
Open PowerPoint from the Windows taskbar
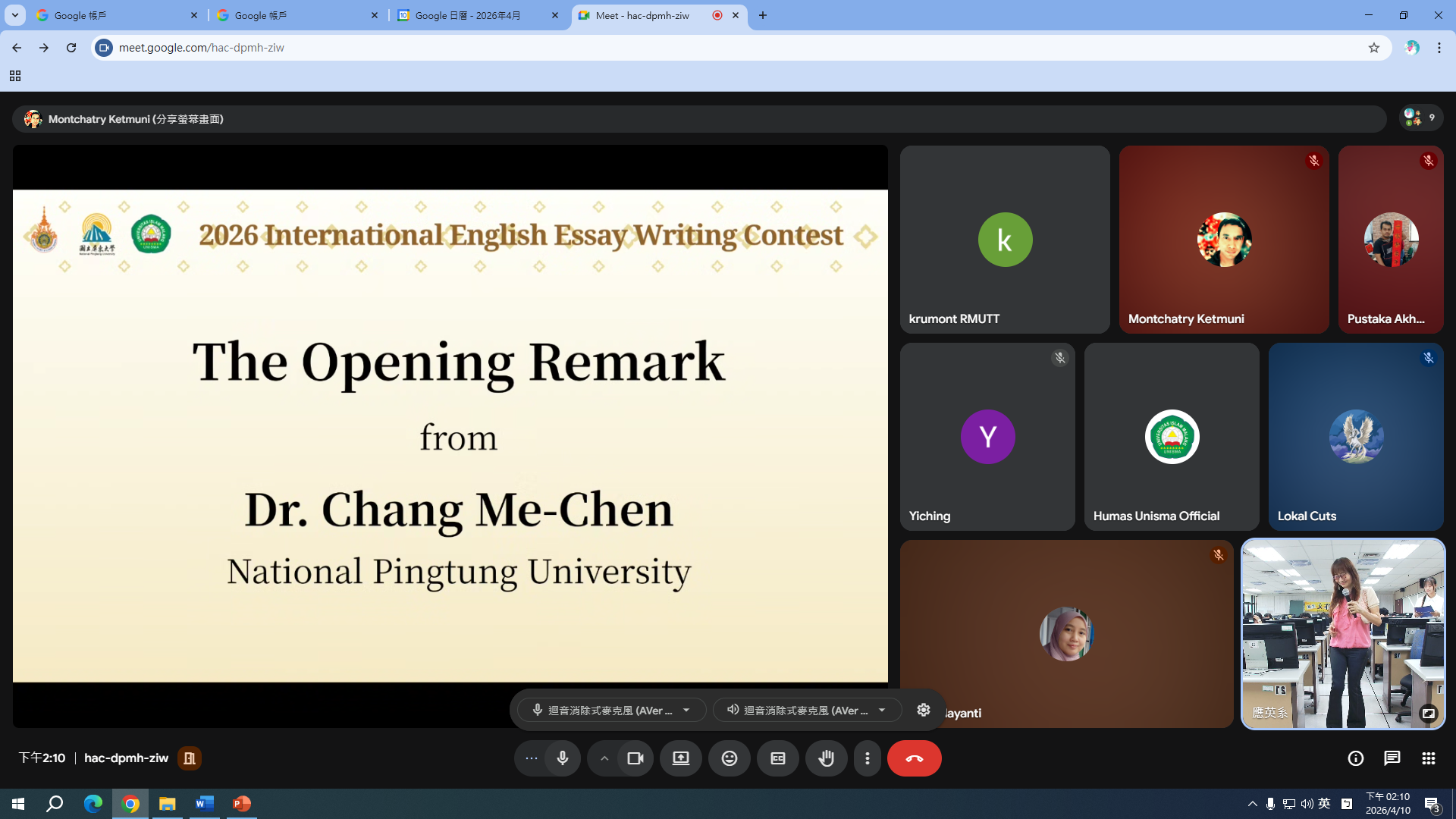tap(241, 803)
